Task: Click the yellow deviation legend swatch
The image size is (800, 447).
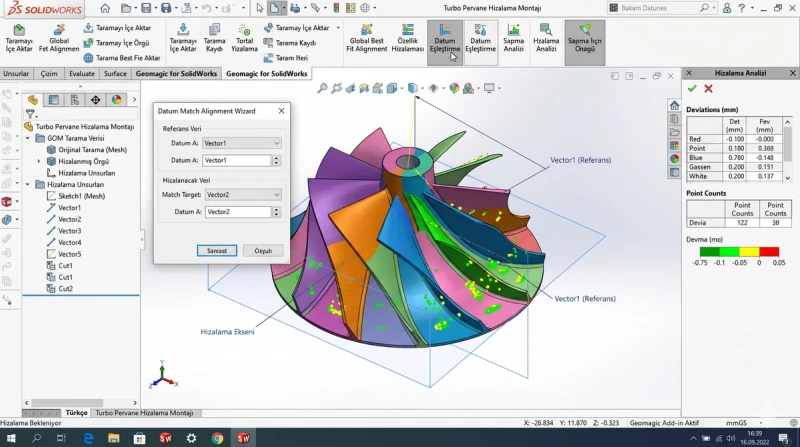Action: coord(749,251)
